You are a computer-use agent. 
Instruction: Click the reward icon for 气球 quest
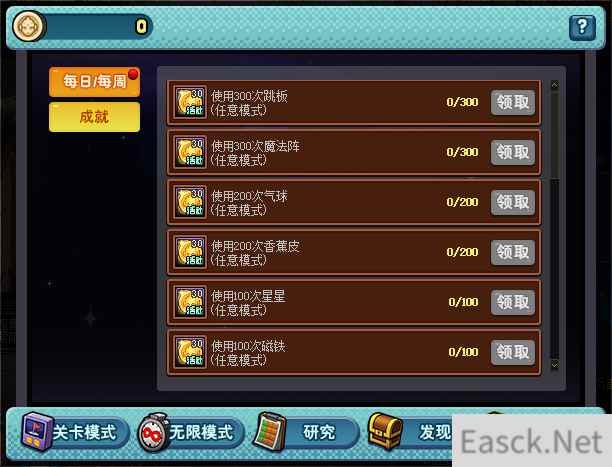click(x=190, y=202)
